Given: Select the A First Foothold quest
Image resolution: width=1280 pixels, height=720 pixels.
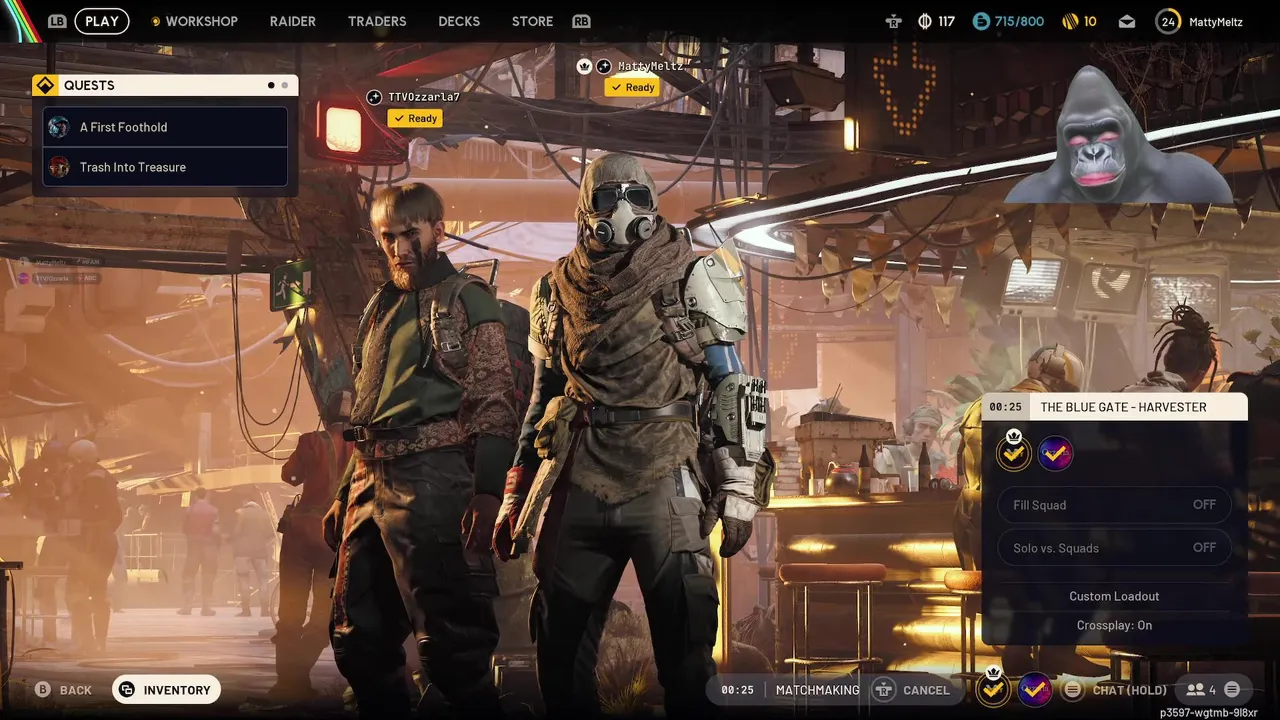Looking at the screenshot, I should (166, 127).
